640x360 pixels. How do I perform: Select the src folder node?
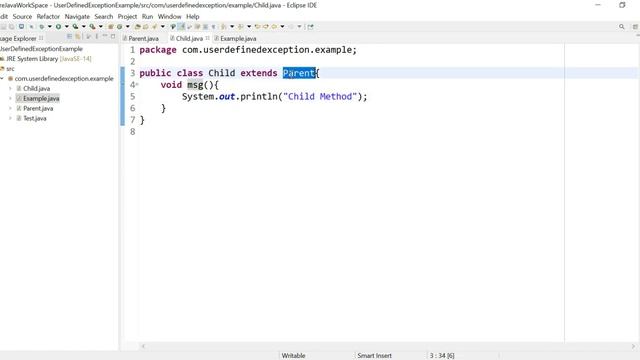pos(7,69)
